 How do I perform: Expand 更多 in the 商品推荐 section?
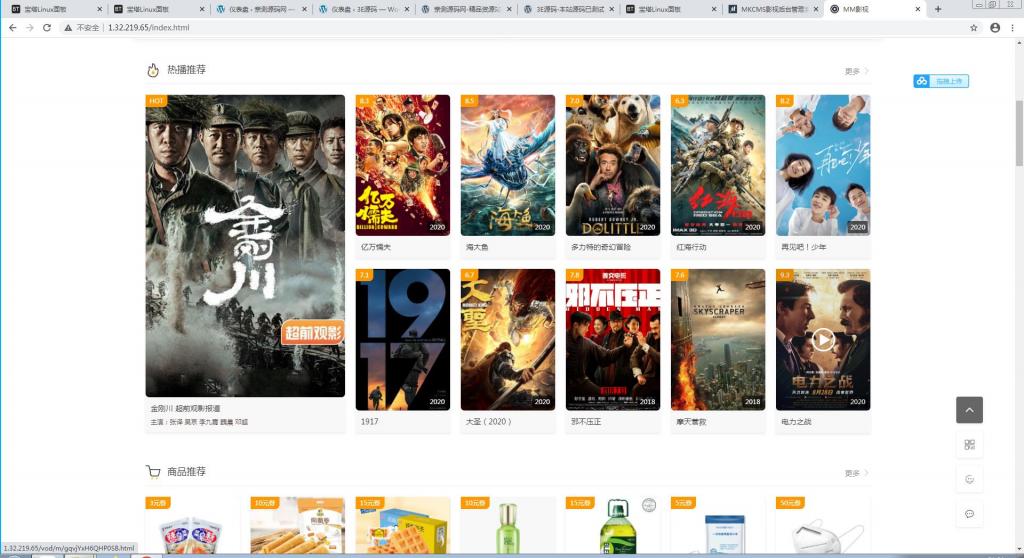coord(856,473)
